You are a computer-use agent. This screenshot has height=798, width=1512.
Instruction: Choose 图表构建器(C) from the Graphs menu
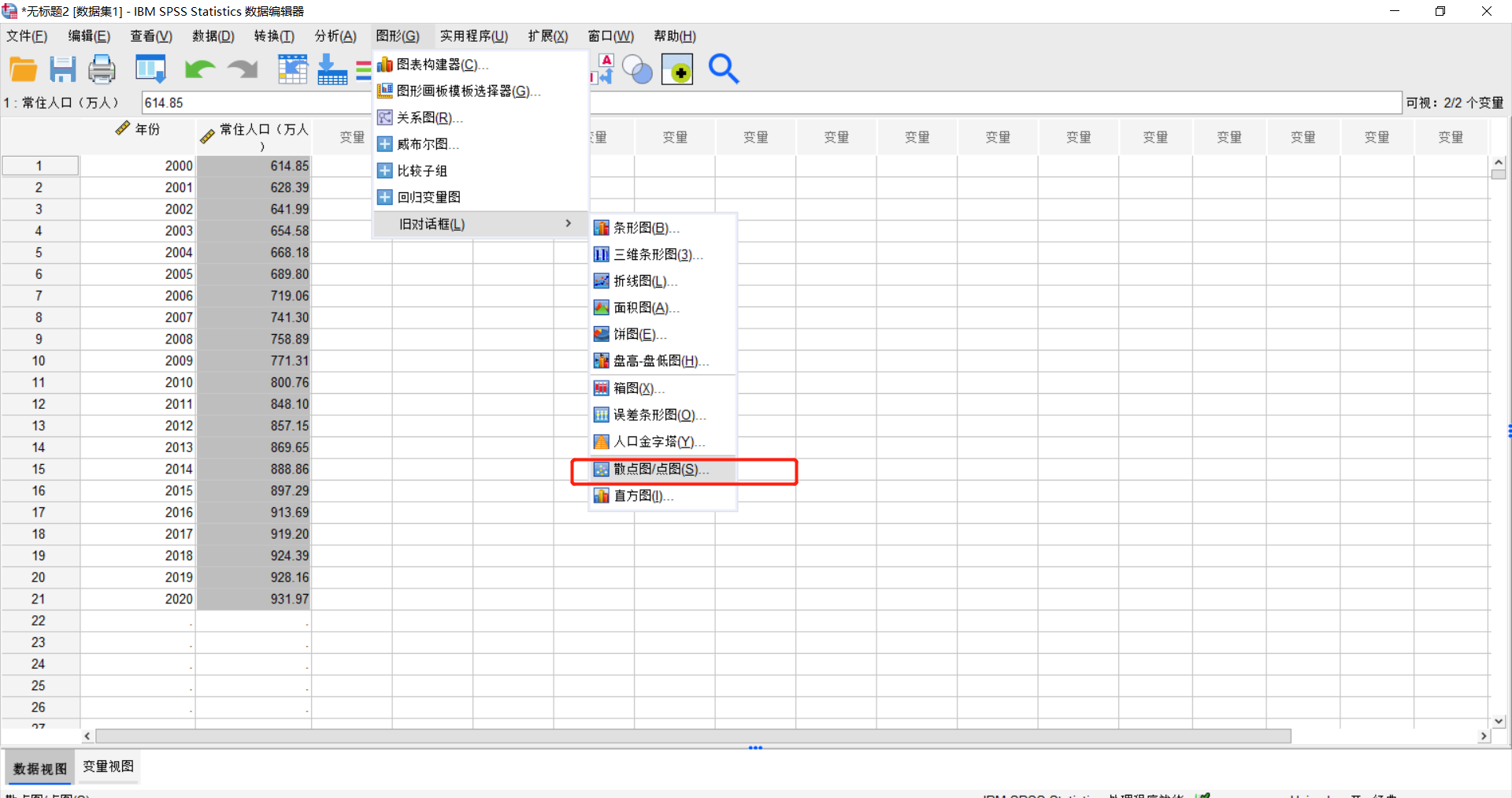[x=480, y=65]
